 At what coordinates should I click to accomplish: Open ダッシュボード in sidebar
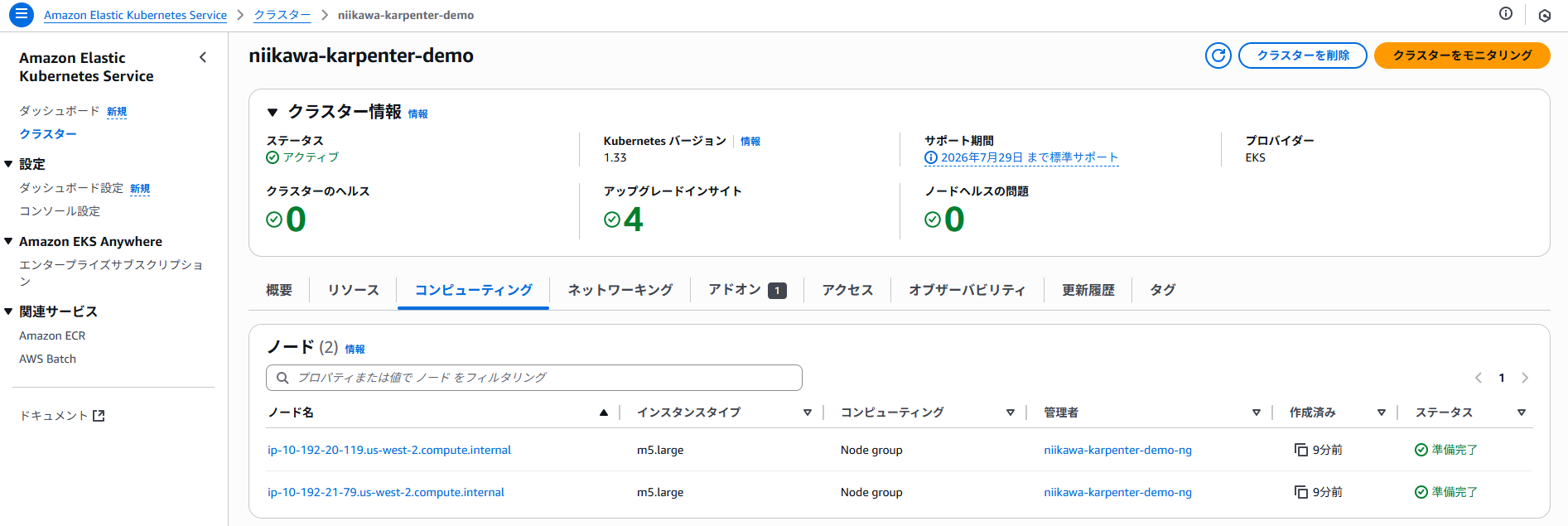click(60, 111)
